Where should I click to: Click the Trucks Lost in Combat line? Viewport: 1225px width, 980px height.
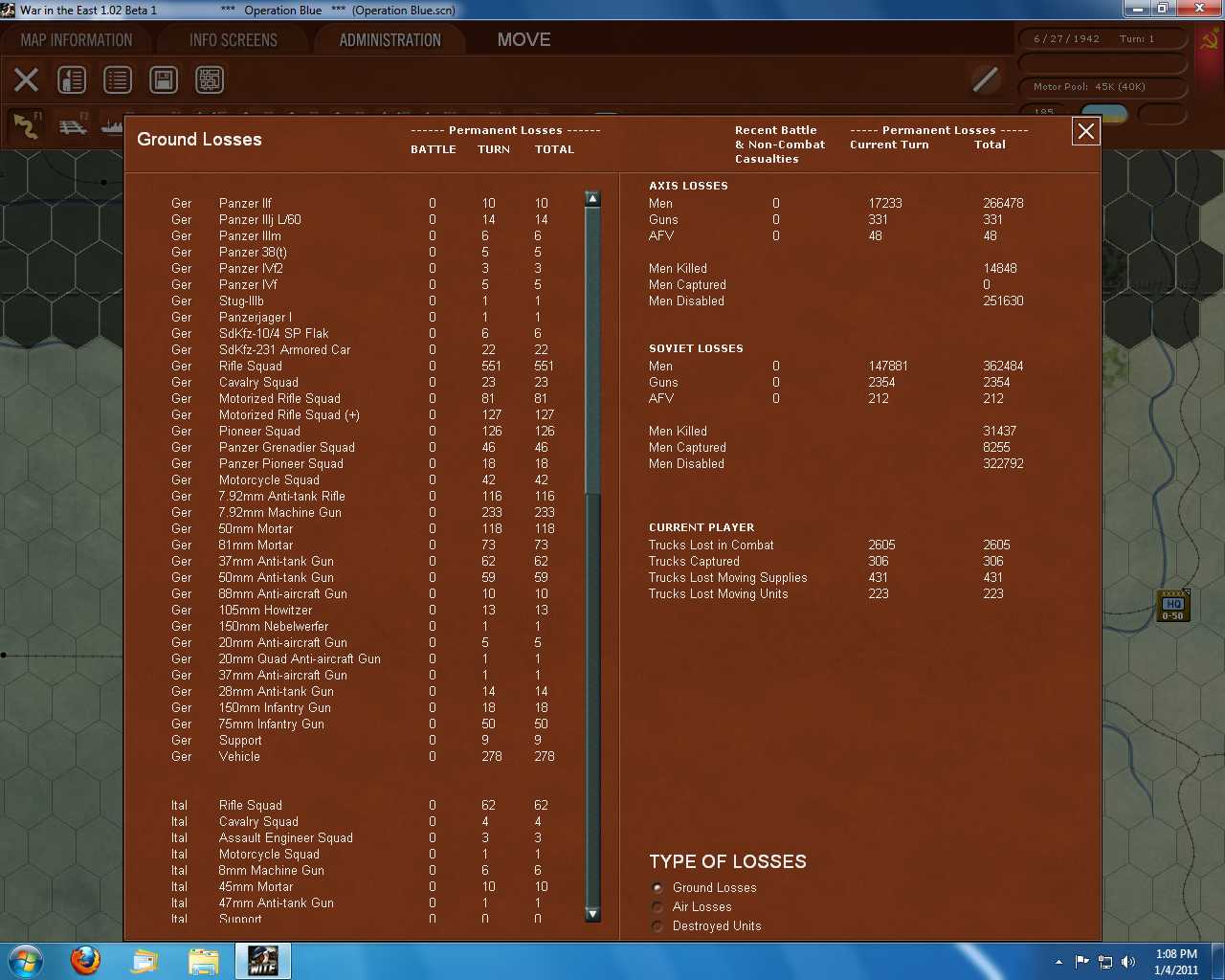pyautogui.click(x=829, y=545)
